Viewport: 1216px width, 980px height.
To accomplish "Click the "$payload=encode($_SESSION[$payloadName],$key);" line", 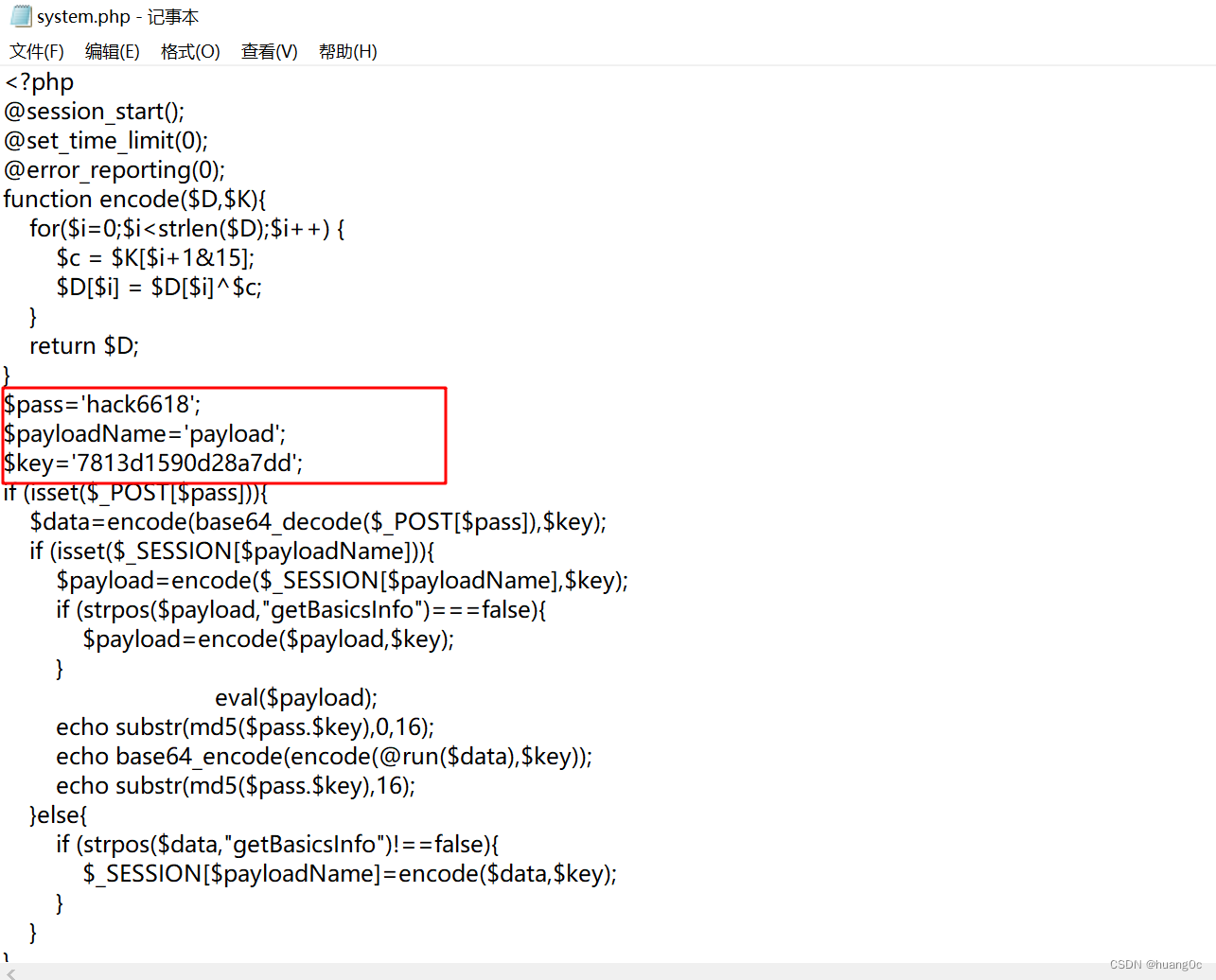I will click(x=343, y=581).
